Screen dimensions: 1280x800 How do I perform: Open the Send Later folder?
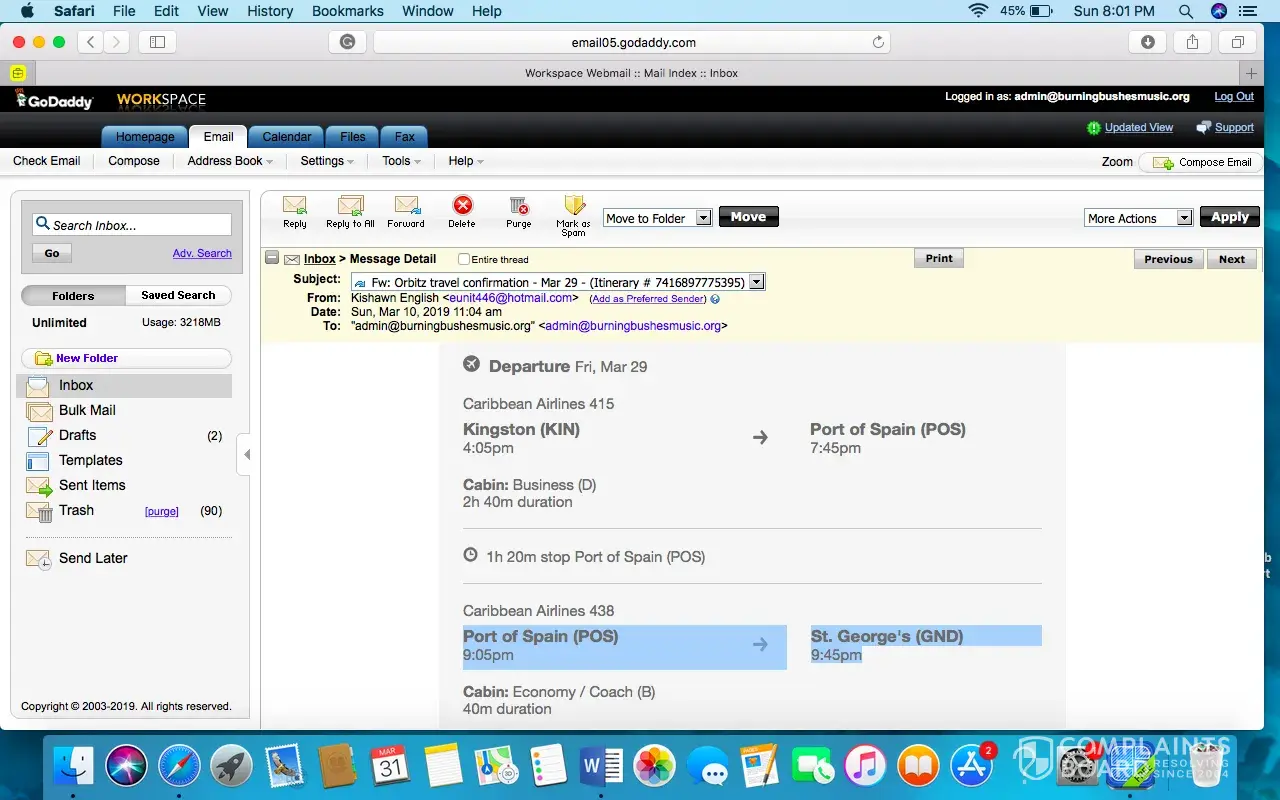pos(93,558)
